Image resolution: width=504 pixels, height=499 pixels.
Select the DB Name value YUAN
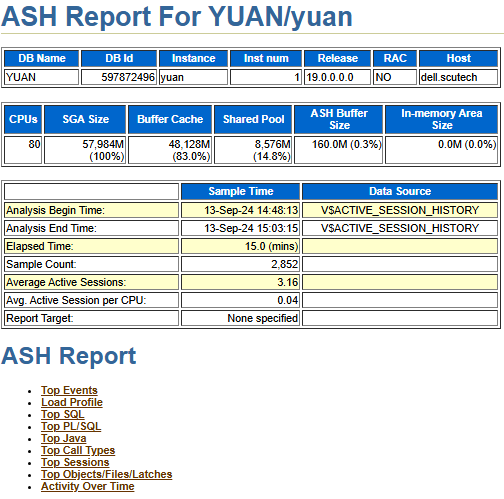pos(21,77)
